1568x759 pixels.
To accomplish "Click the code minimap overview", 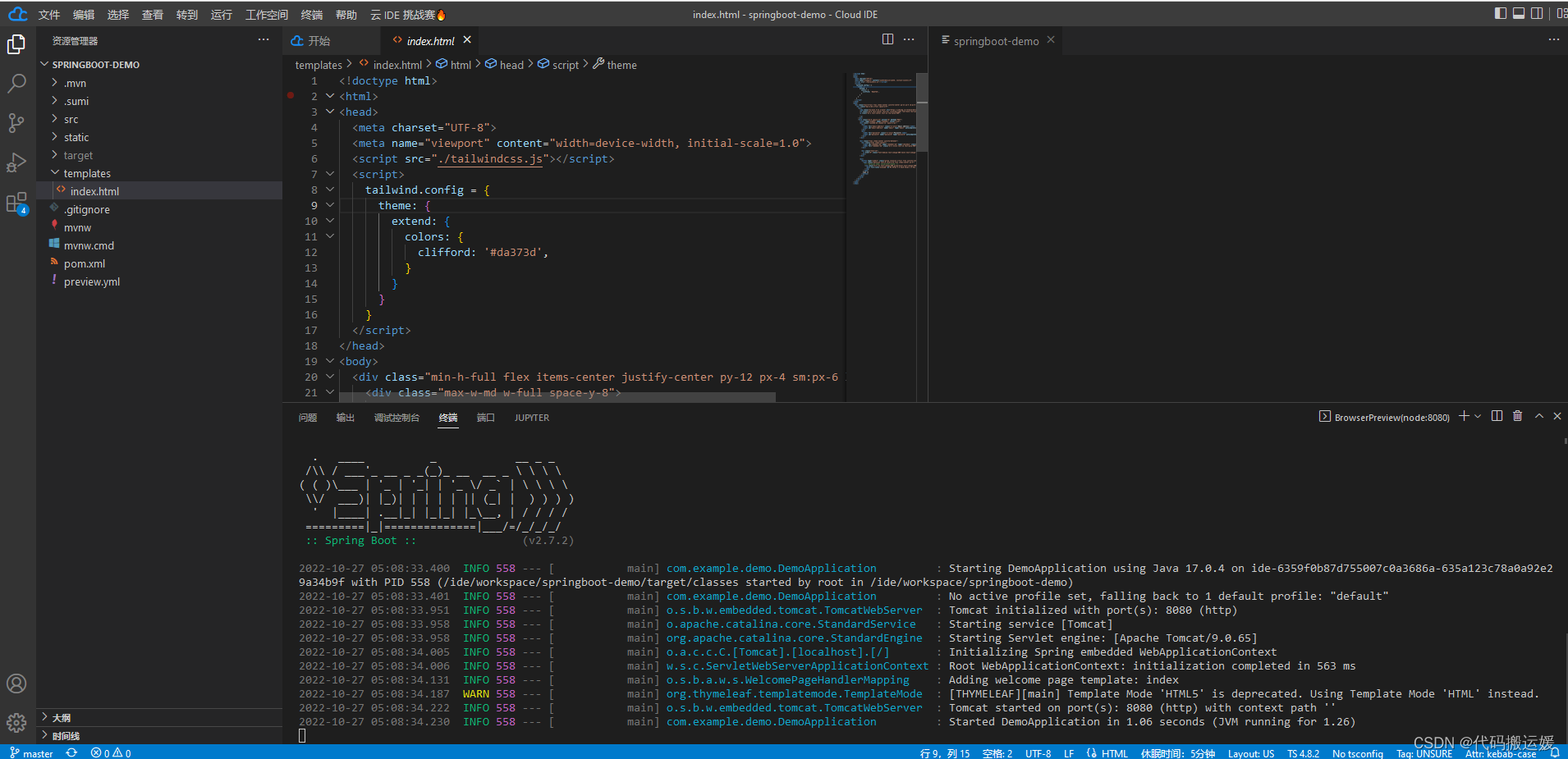I will pyautogui.click(x=886, y=127).
